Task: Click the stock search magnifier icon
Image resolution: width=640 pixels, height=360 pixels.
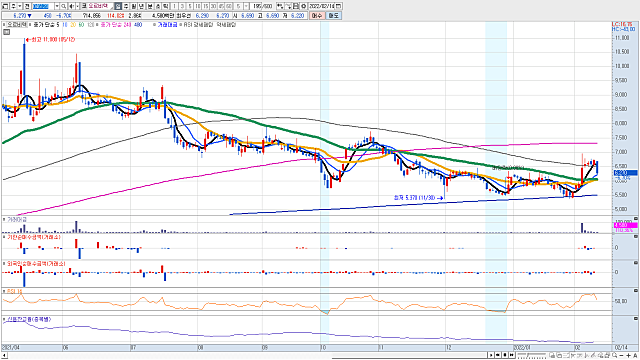Action: [63, 6]
